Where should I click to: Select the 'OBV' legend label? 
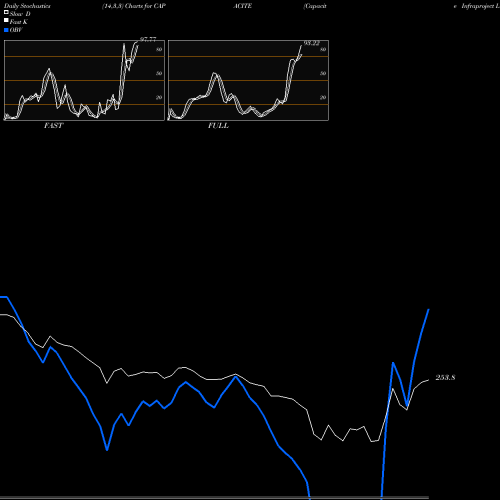16,30
